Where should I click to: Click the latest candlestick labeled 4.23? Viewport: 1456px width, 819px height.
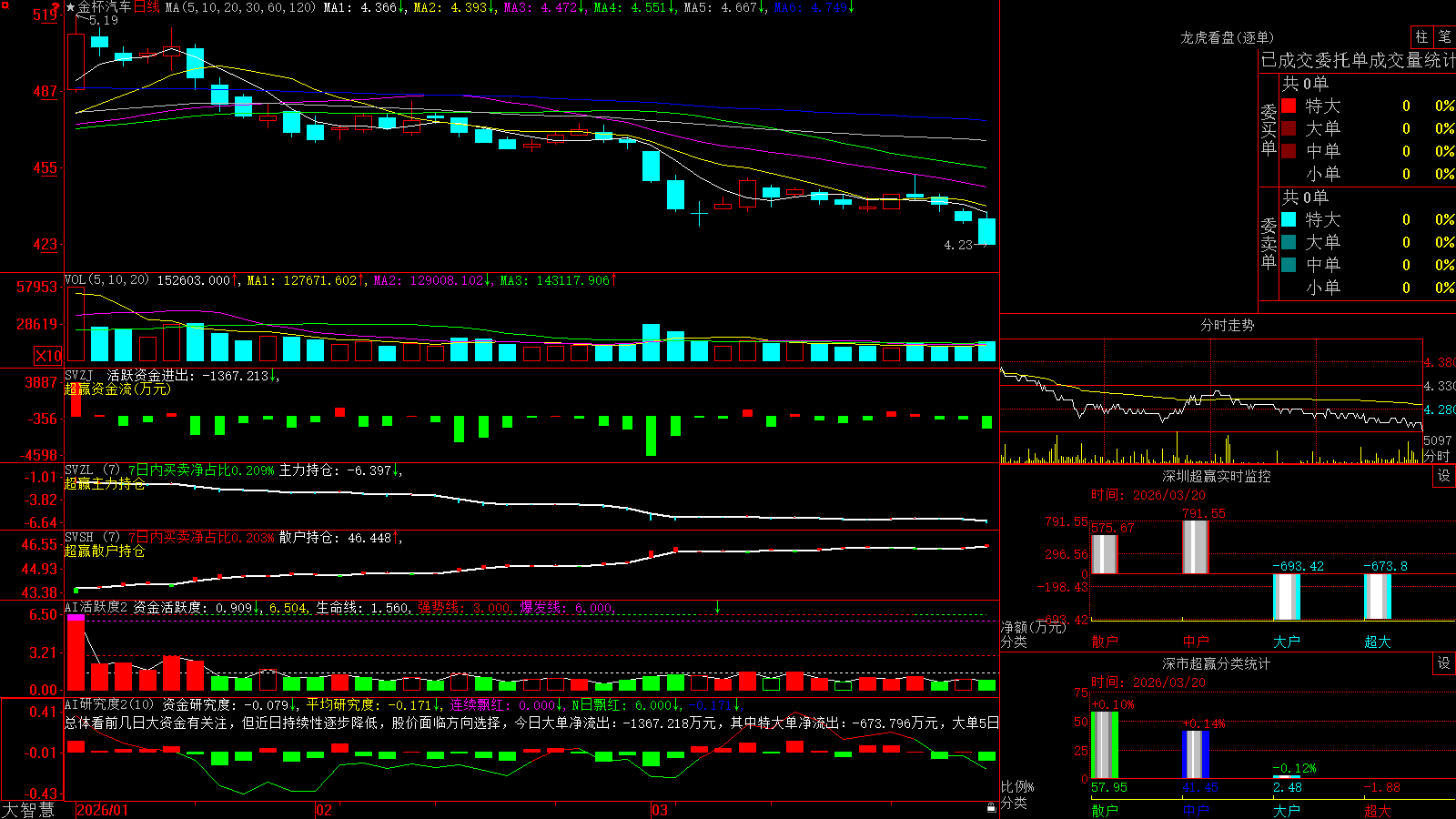coord(986,231)
